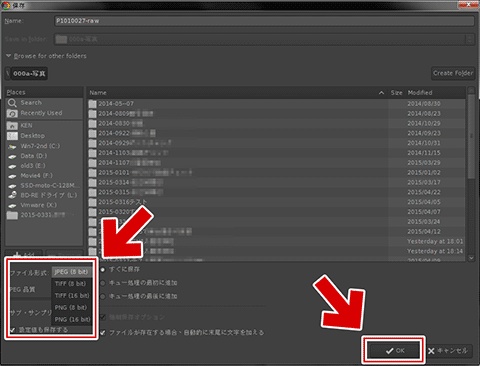Click folder icon of the 2014-1107 row
Screen dimensions: 480x366
[x=93, y=163]
